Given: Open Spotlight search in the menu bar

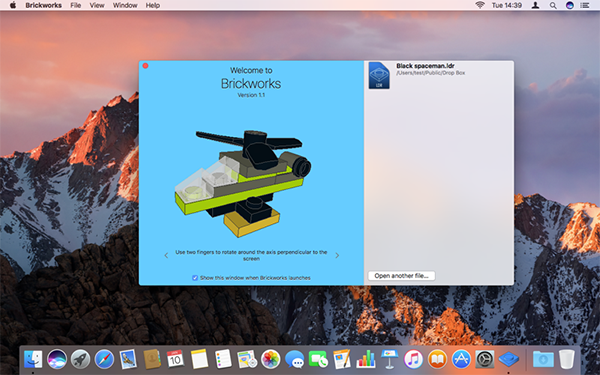Looking at the screenshot, I should tap(553, 5).
